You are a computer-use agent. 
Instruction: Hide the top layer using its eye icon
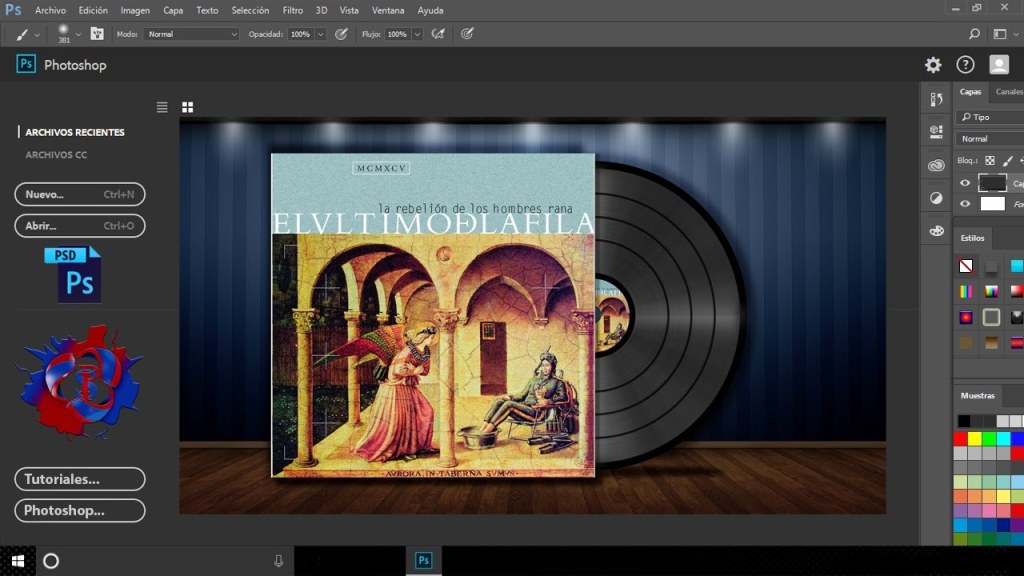point(965,183)
